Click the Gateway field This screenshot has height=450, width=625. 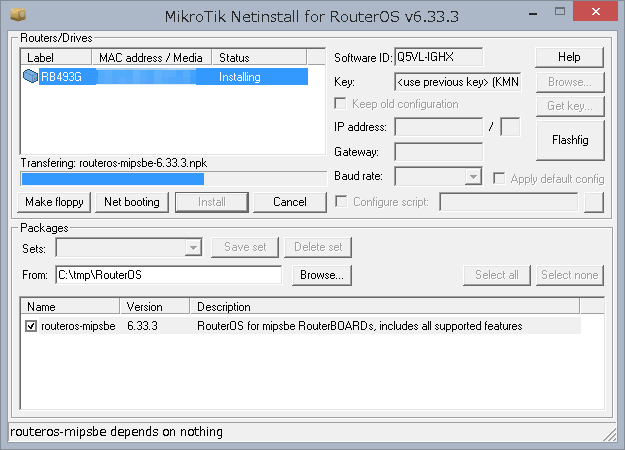[x=438, y=152]
